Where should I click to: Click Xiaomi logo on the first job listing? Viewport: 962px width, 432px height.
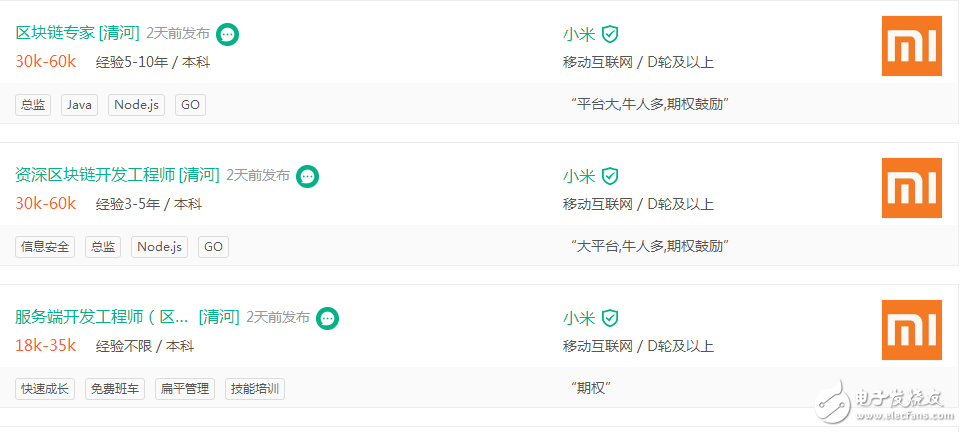pyautogui.click(x=912, y=46)
